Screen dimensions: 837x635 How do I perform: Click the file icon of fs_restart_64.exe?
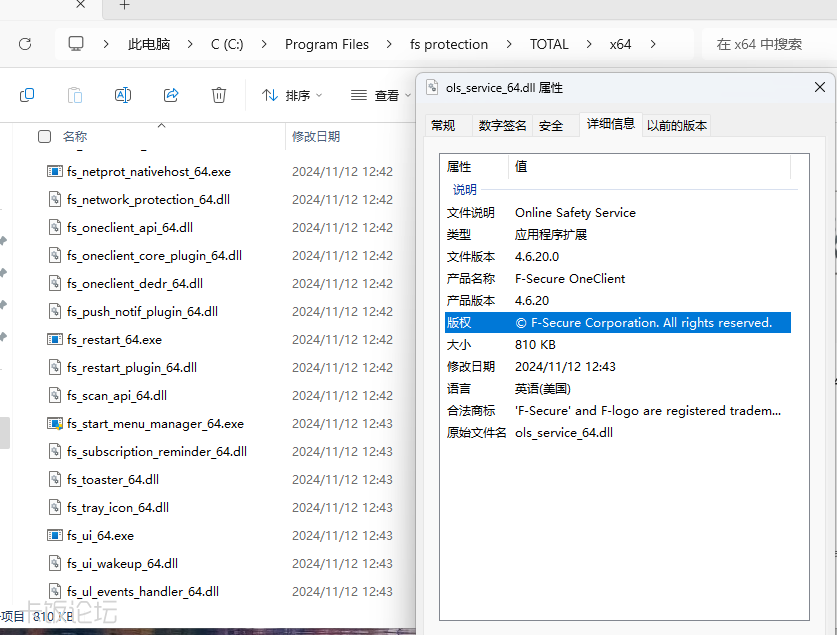[55, 339]
